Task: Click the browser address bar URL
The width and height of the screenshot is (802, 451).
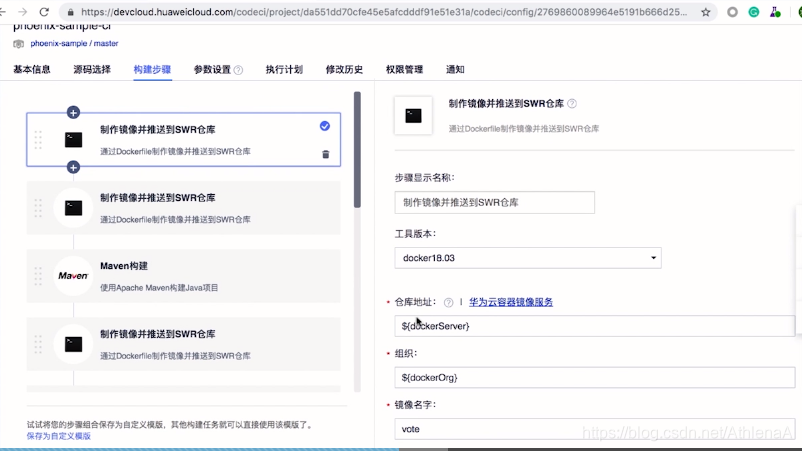Action: [384, 12]
